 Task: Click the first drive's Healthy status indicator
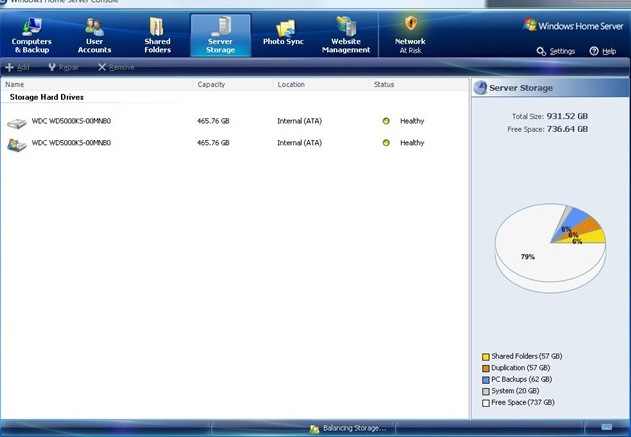coord(386,121)
